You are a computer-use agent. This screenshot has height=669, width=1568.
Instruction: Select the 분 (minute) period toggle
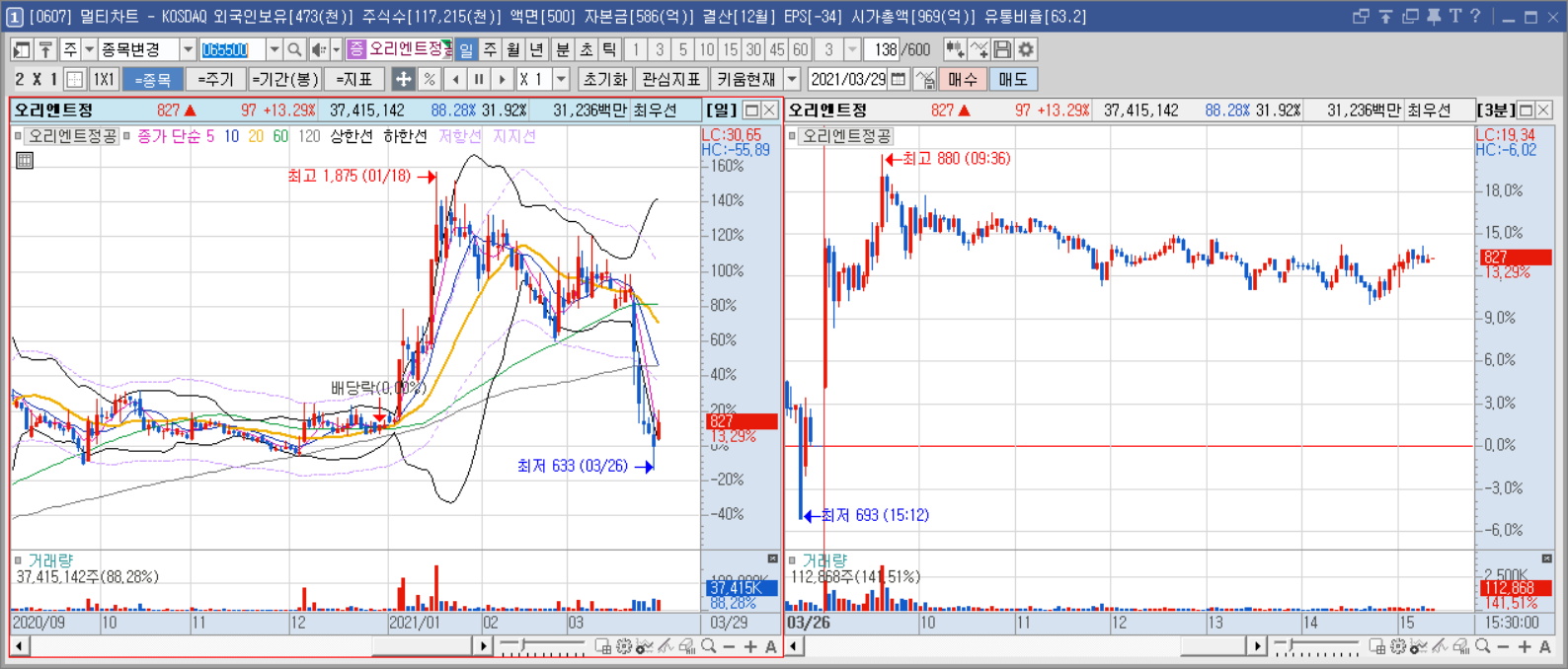tap(563, 49)
